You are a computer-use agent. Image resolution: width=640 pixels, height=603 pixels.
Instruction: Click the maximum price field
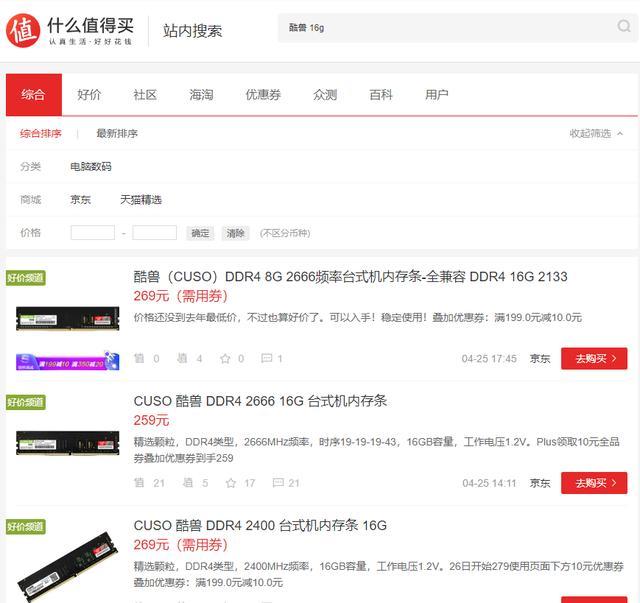(x=154, y=233)
